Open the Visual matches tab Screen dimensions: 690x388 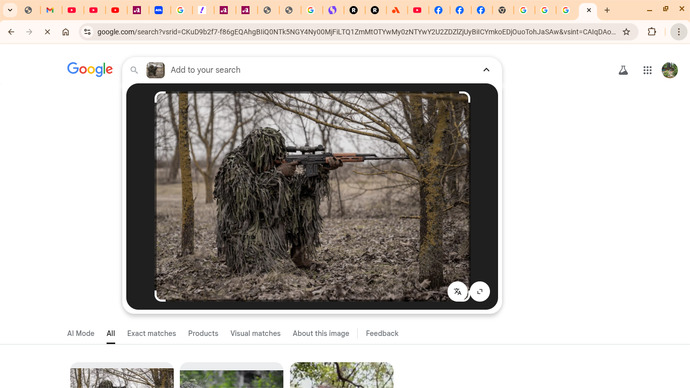[x=255, y=333]
